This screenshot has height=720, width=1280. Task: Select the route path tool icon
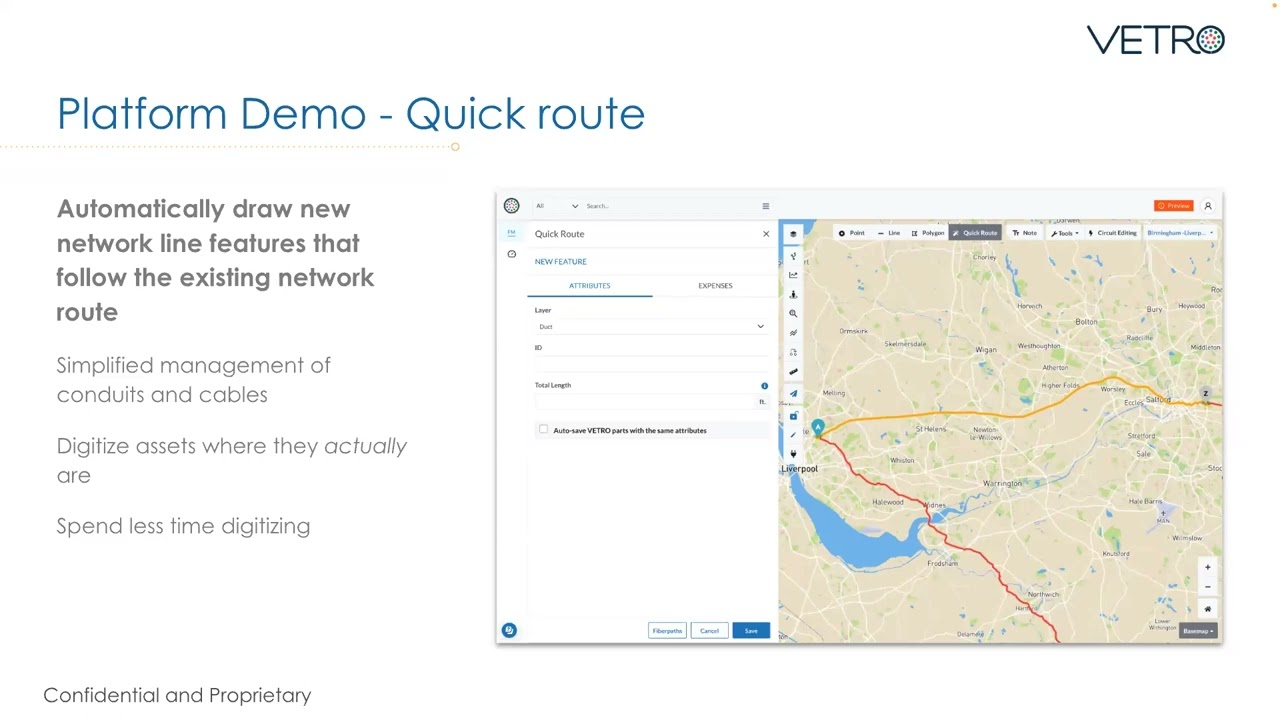point(793,352)
